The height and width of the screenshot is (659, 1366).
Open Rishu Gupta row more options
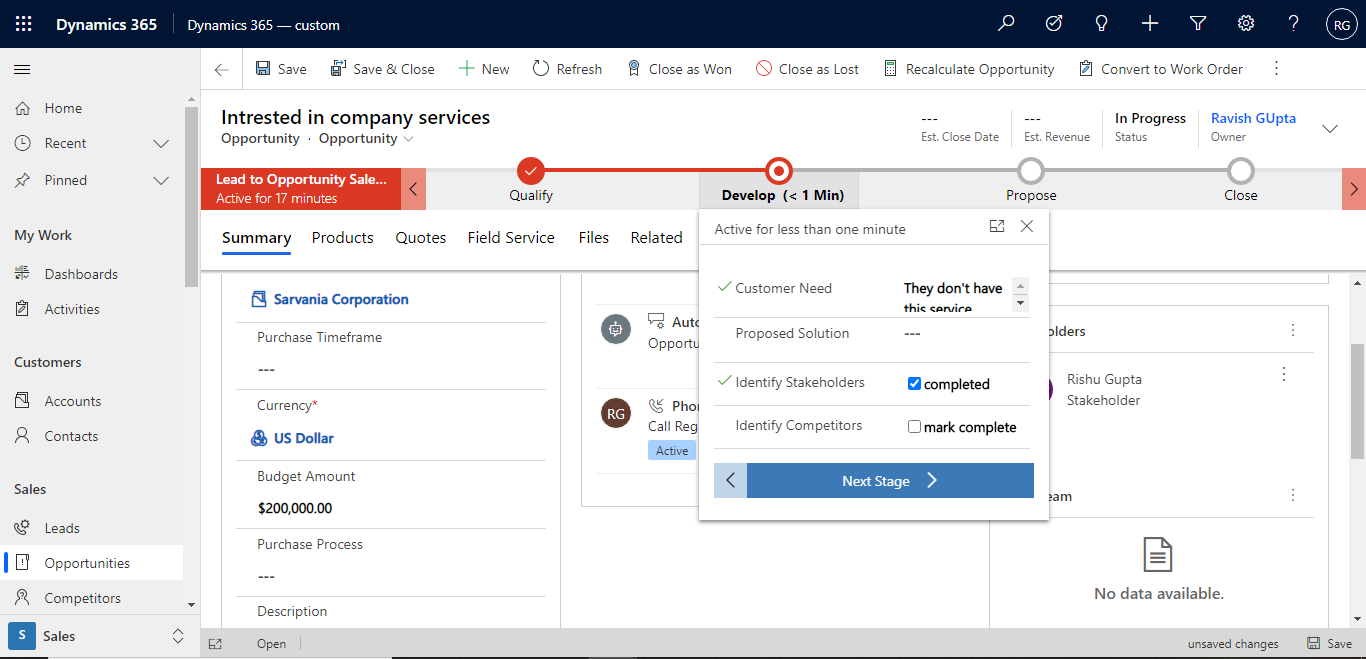click(x=1284, y=374)
